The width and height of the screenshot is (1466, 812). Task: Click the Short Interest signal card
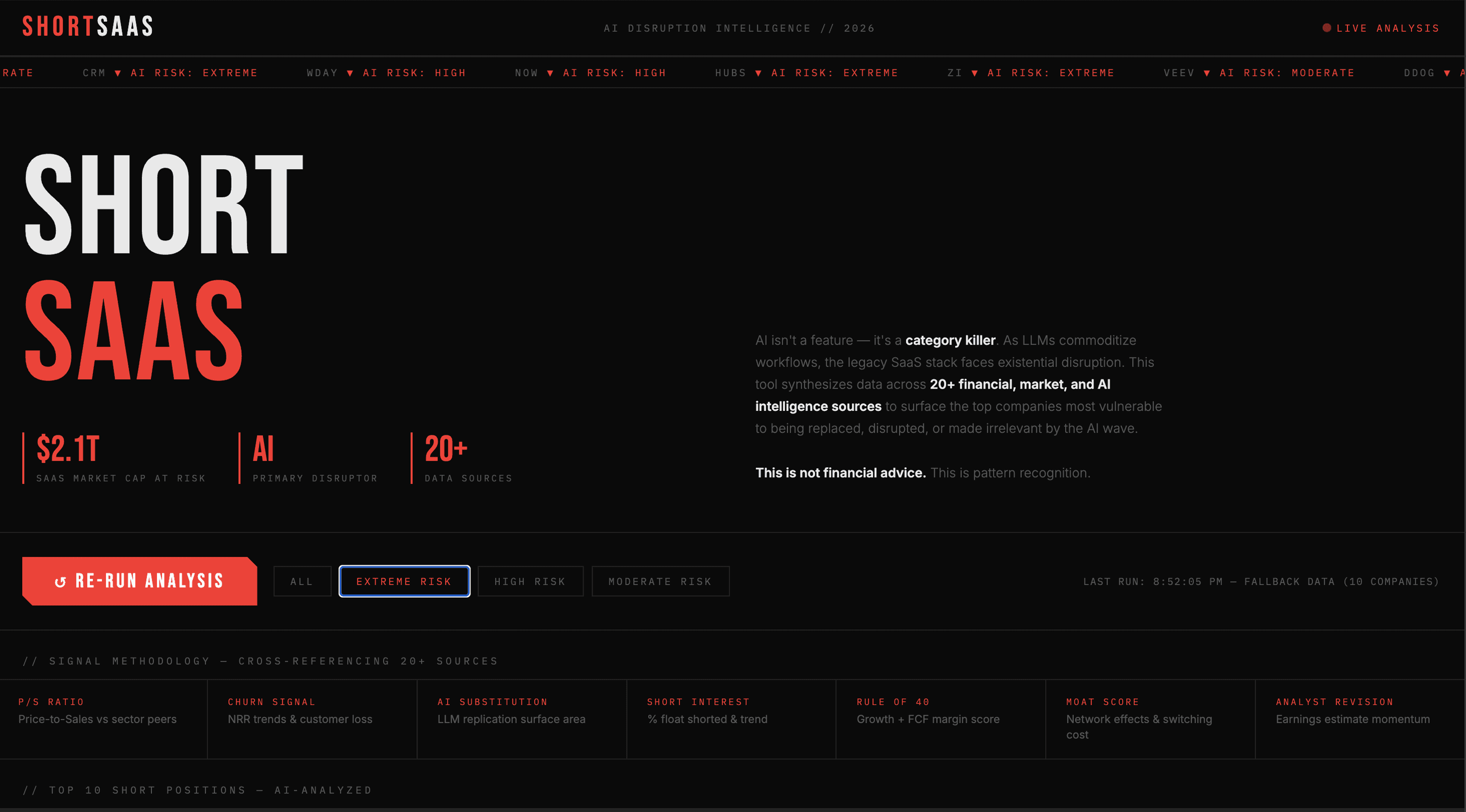coord(730,718)
